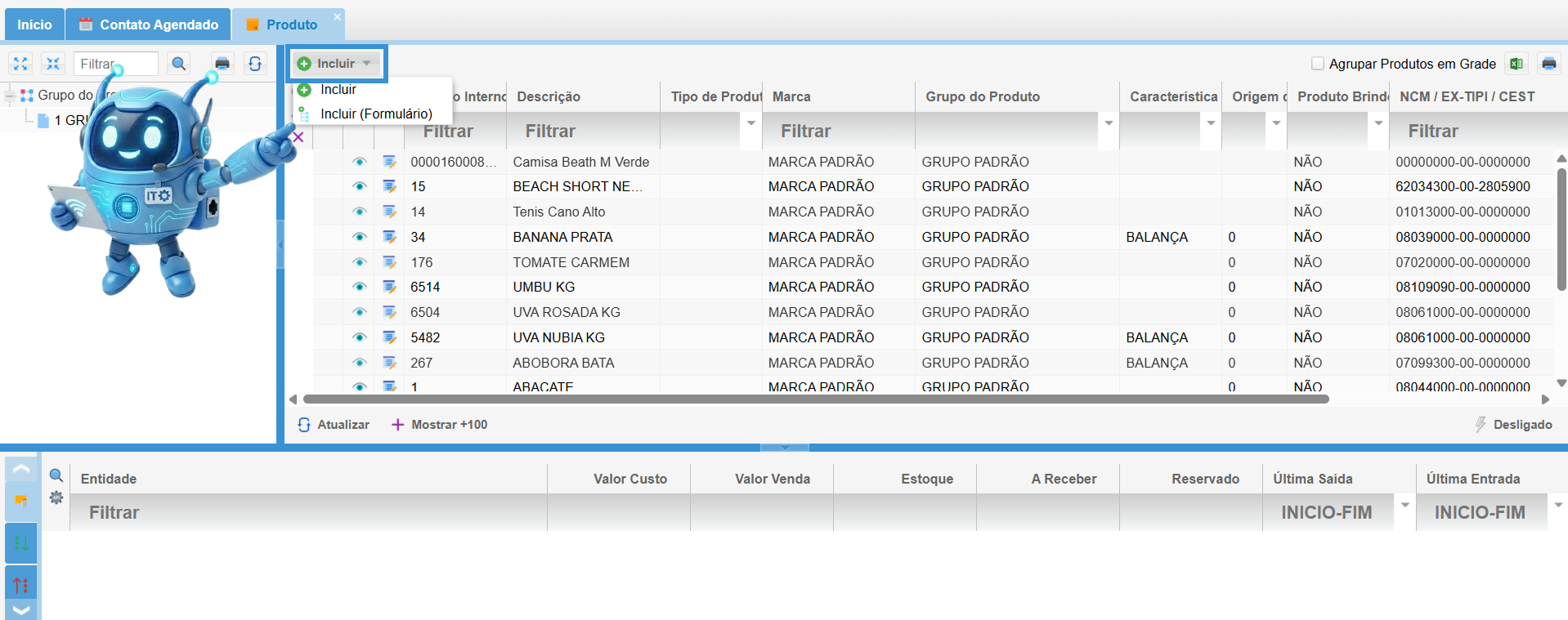The height and width of the screenshot is (620, 1568).
Task: Switch to the Contato Agendado tab
Action: pyautogui.click(x=149, y=25)
